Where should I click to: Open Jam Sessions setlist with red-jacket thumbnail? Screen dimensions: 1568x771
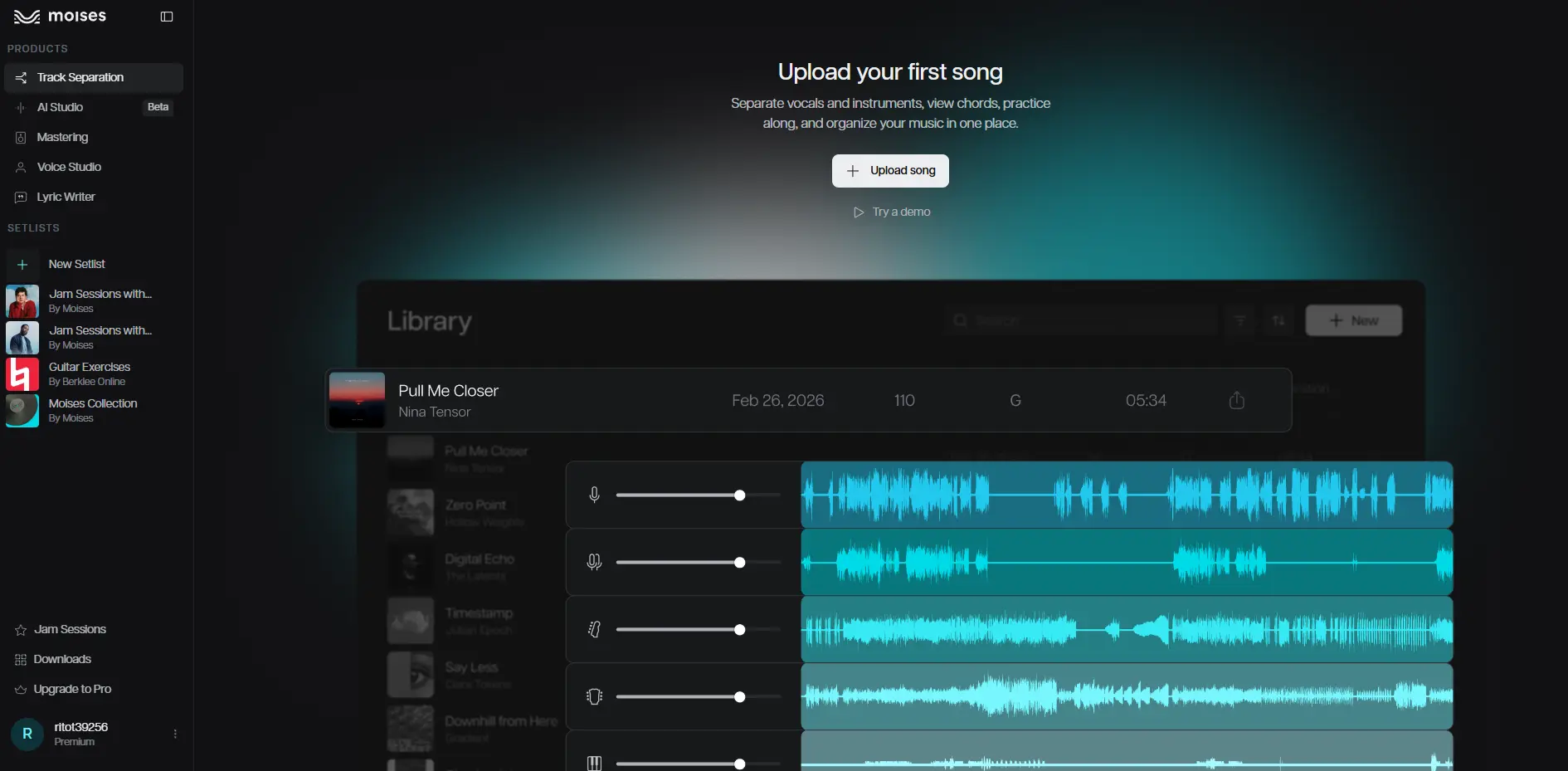[x=94, y=300]
